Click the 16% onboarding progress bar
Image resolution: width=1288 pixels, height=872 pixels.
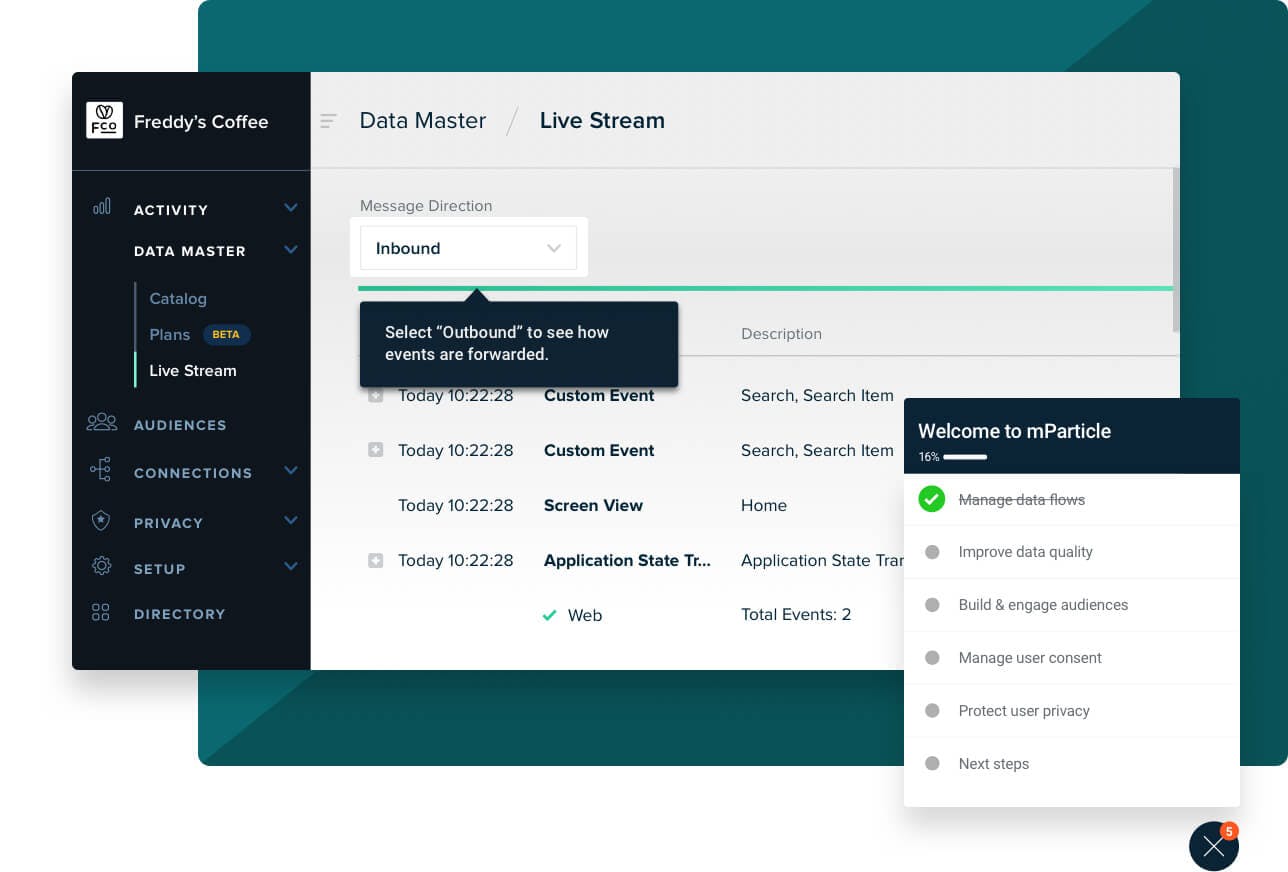click(965, 457)
